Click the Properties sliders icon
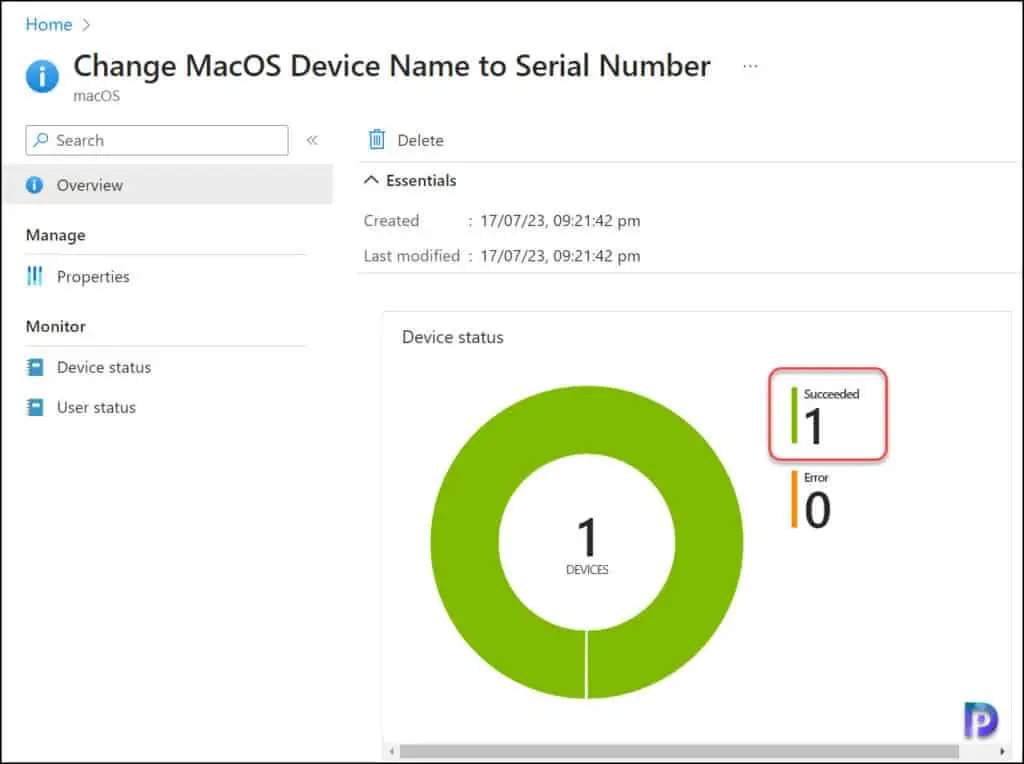This screenshot has height=764, width=1024. click(35, 276)
